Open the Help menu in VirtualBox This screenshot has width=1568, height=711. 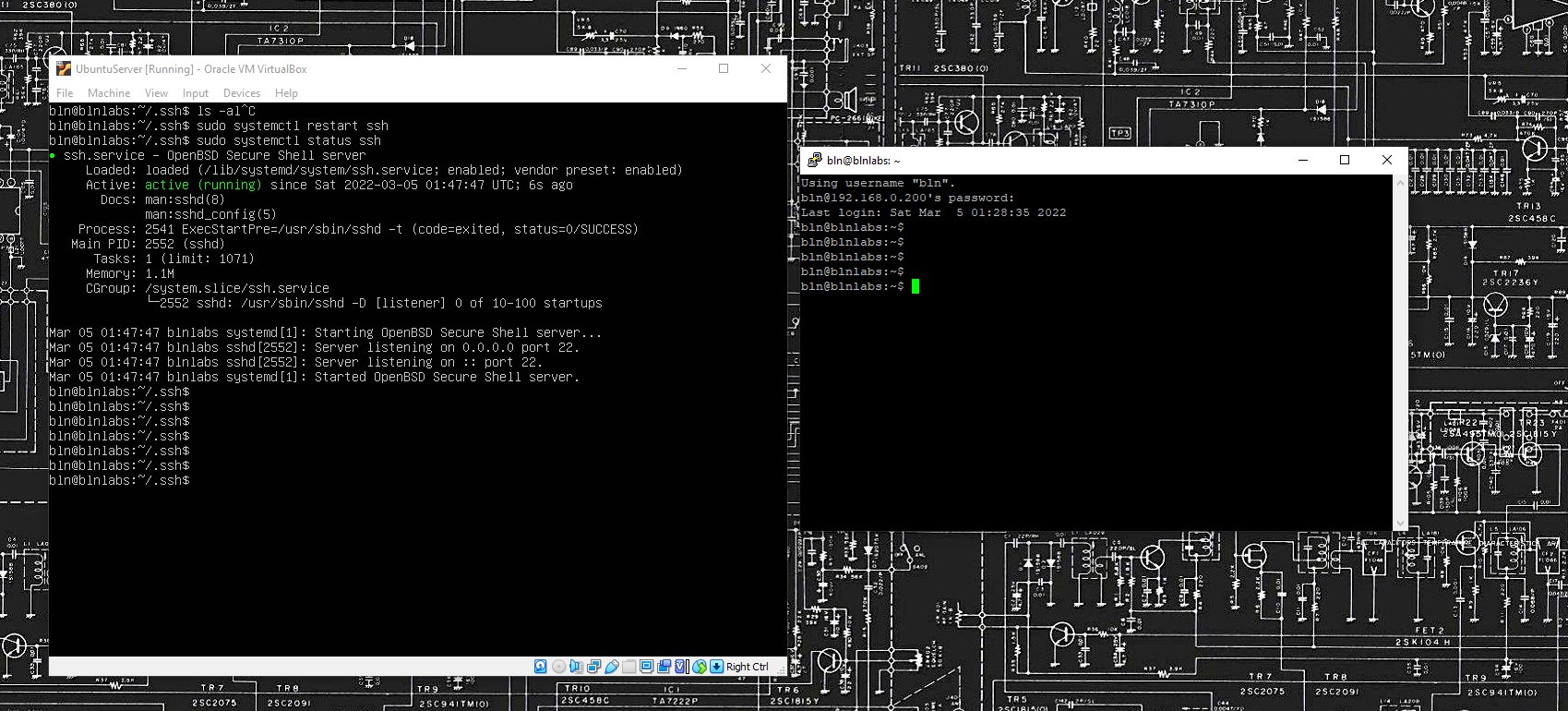pos(286,93)
